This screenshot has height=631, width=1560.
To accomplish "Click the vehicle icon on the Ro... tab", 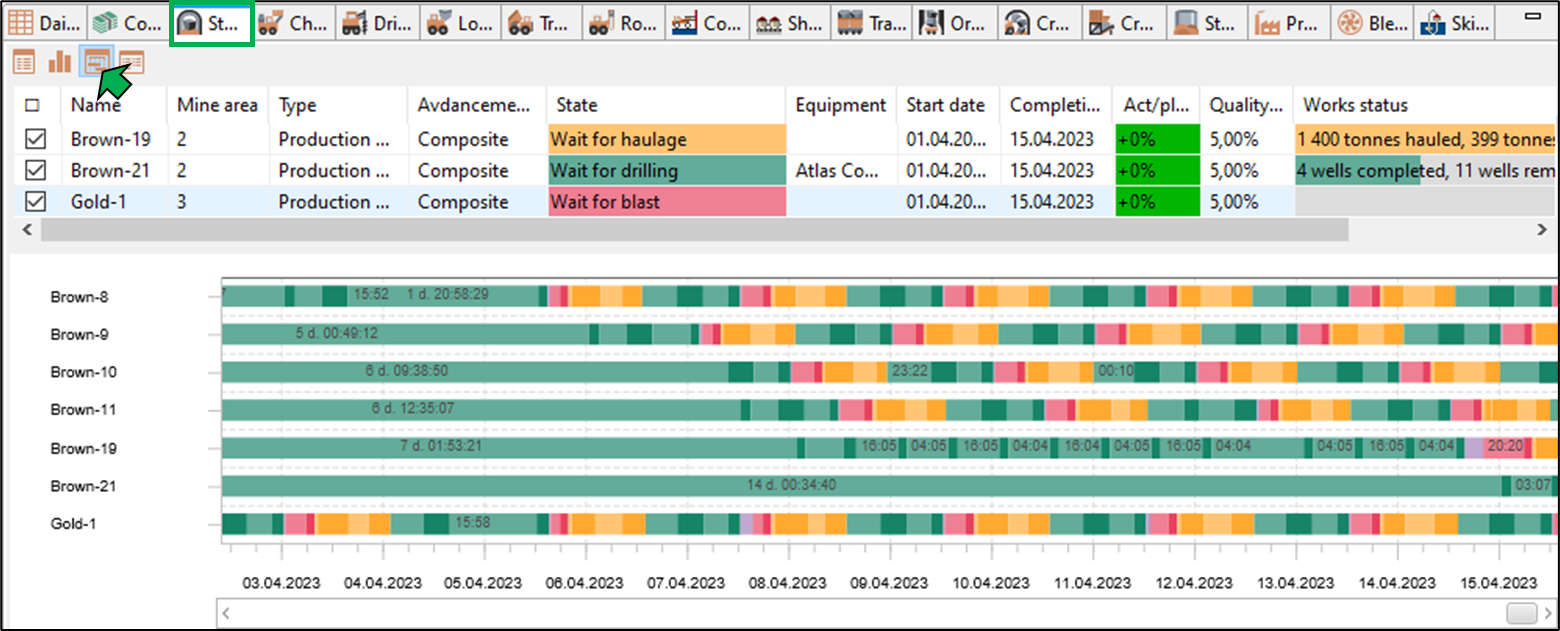I will 603,22.
